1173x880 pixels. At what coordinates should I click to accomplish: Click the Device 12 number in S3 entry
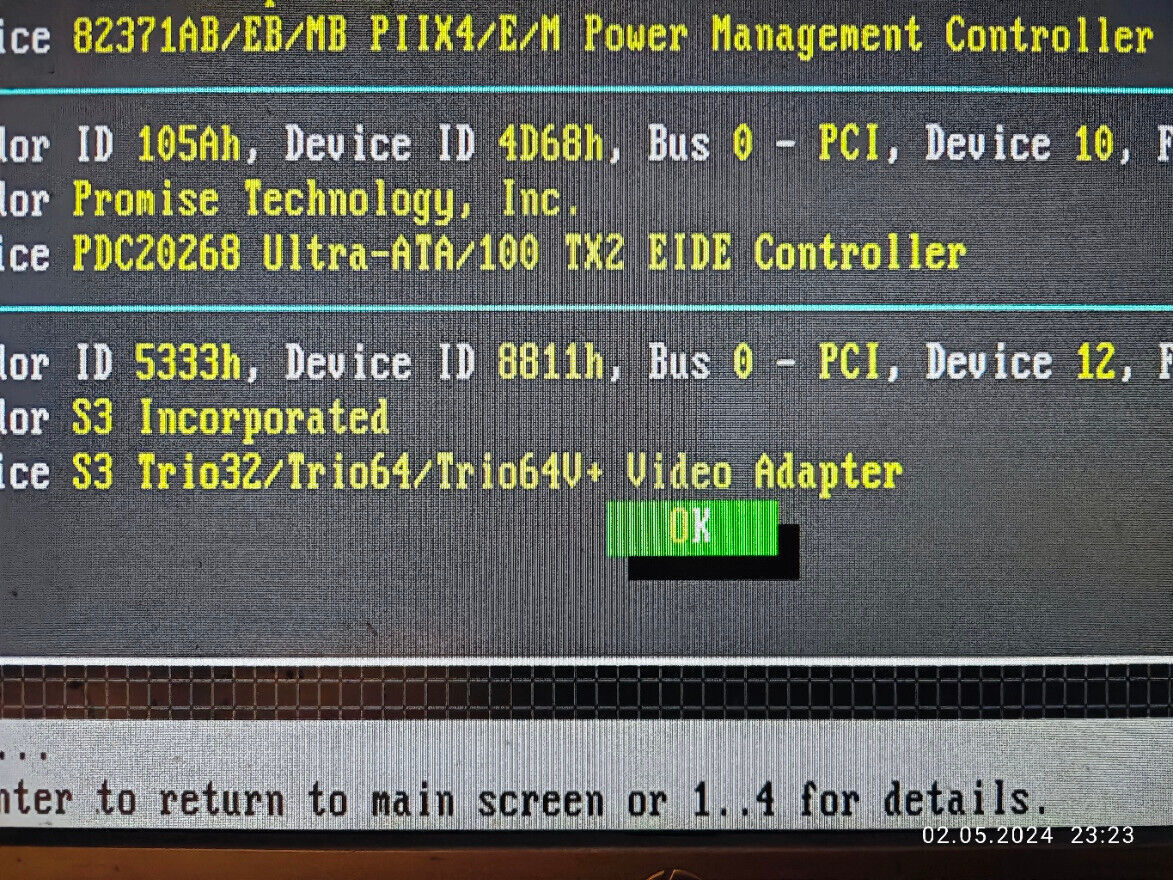(x=1097, y=363)
